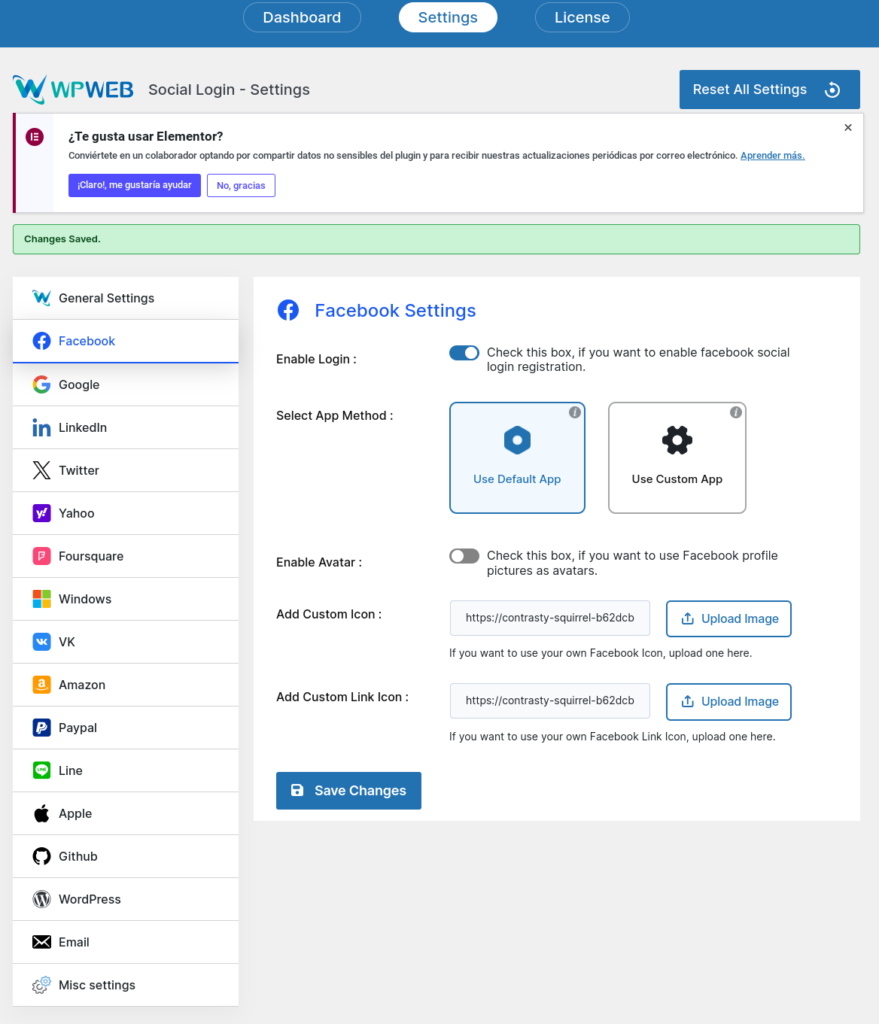Open the Settings tab
Image resolution: width=879 pixels, height=1024 pixels.
pyautogui.click(x=448, y=18)
